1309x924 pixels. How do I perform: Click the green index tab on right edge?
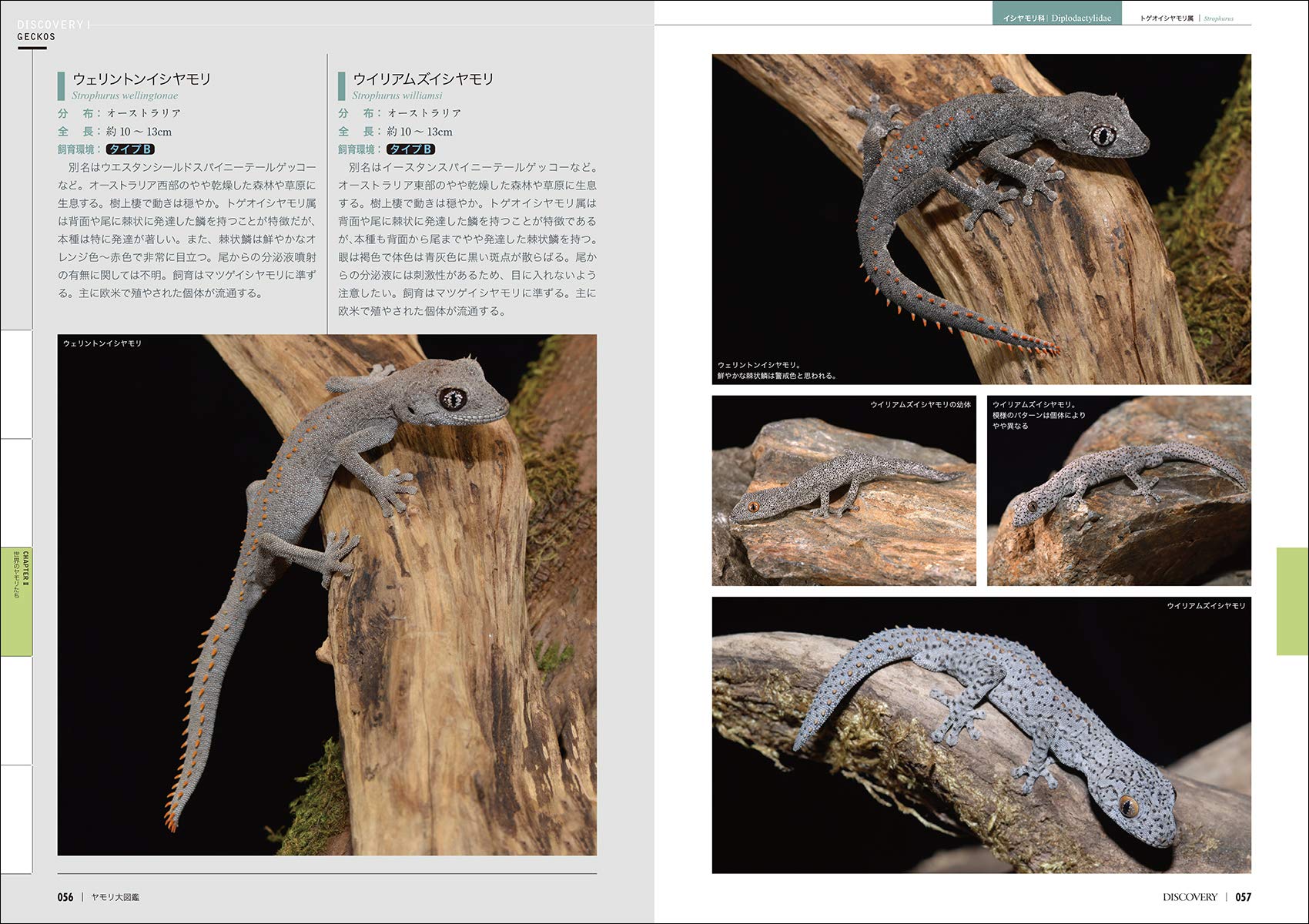click(x=1293, y=601)
